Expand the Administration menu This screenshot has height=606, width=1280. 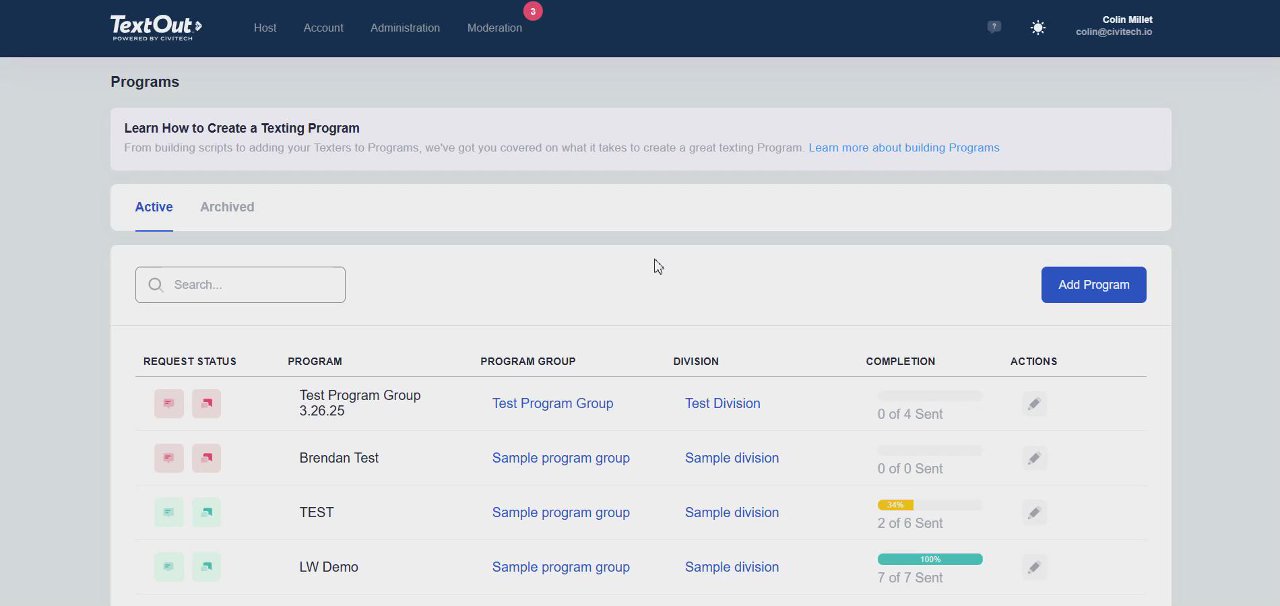[x=405, y=28]
